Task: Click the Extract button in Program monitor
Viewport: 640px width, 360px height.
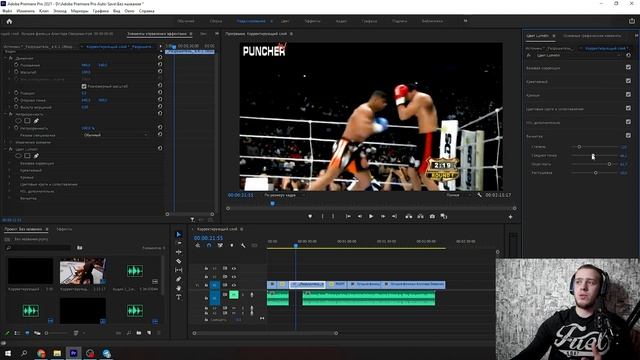Action: [420, 216]
